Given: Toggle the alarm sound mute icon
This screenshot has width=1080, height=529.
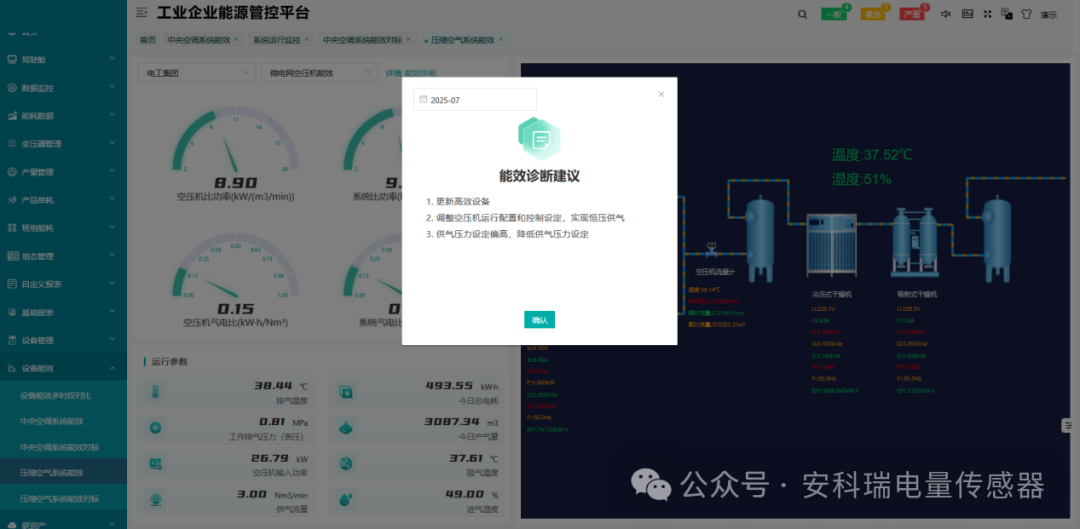Looking at the screenshot, I should (946, 14).
